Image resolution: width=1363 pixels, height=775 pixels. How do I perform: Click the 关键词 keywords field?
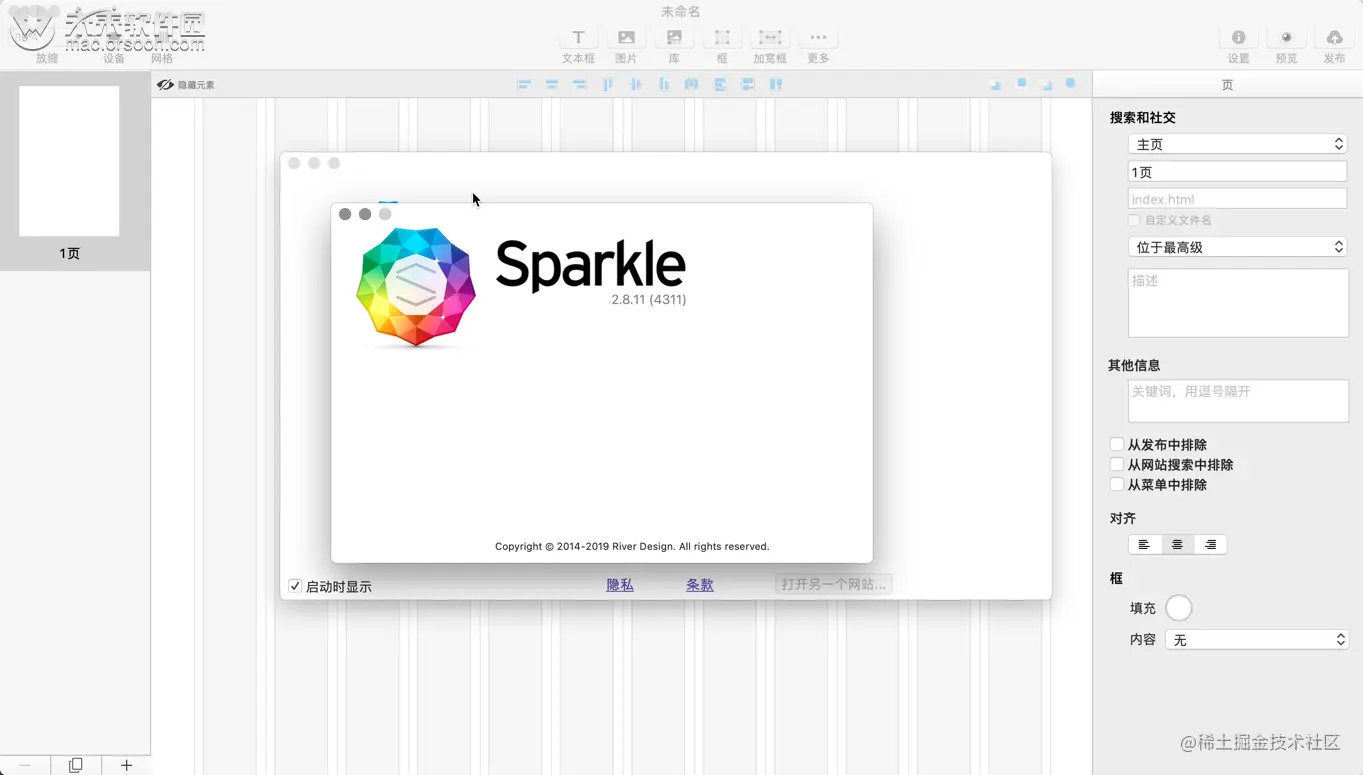click(x=1238, y=401)
